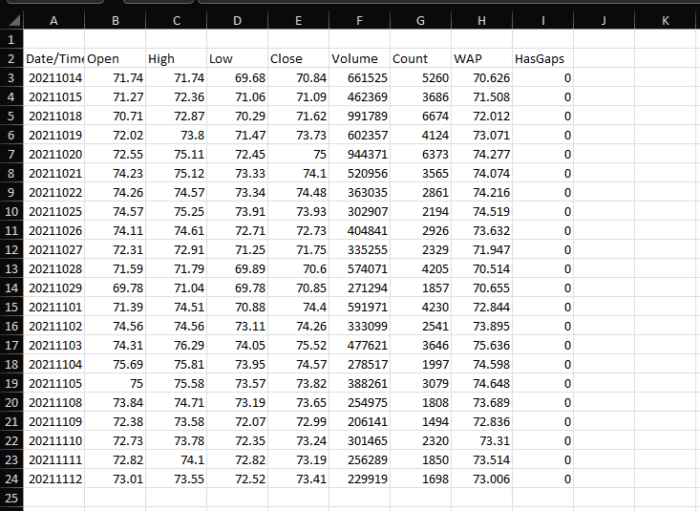Click the Open header cell
The height and width of the screenshot is (511, 700).
[115, 58]
